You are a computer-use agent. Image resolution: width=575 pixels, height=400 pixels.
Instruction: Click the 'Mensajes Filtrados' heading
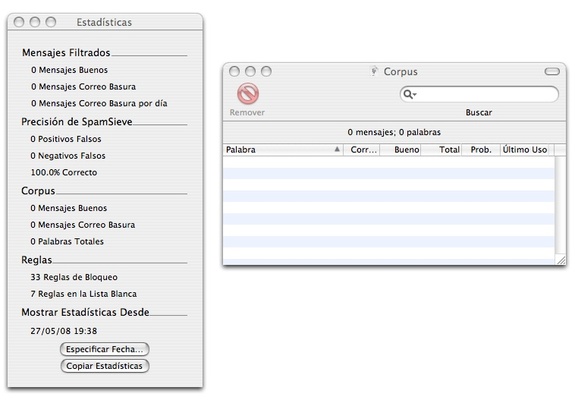[66, 53]
